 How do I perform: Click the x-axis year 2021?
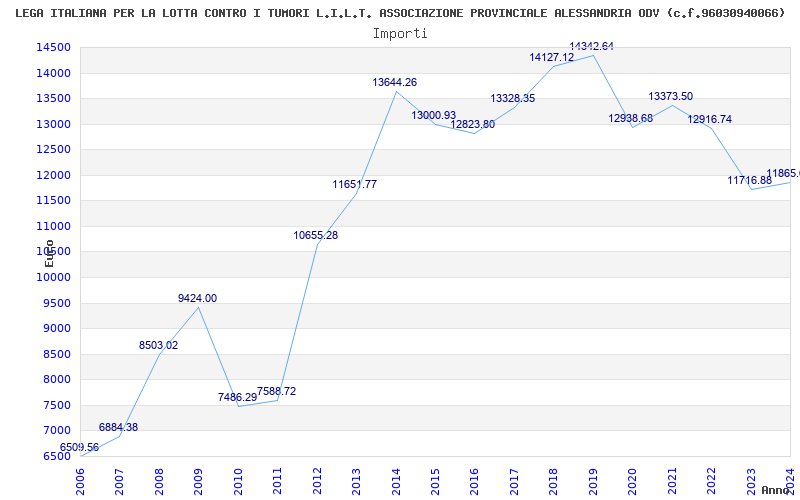click(672, 481)
